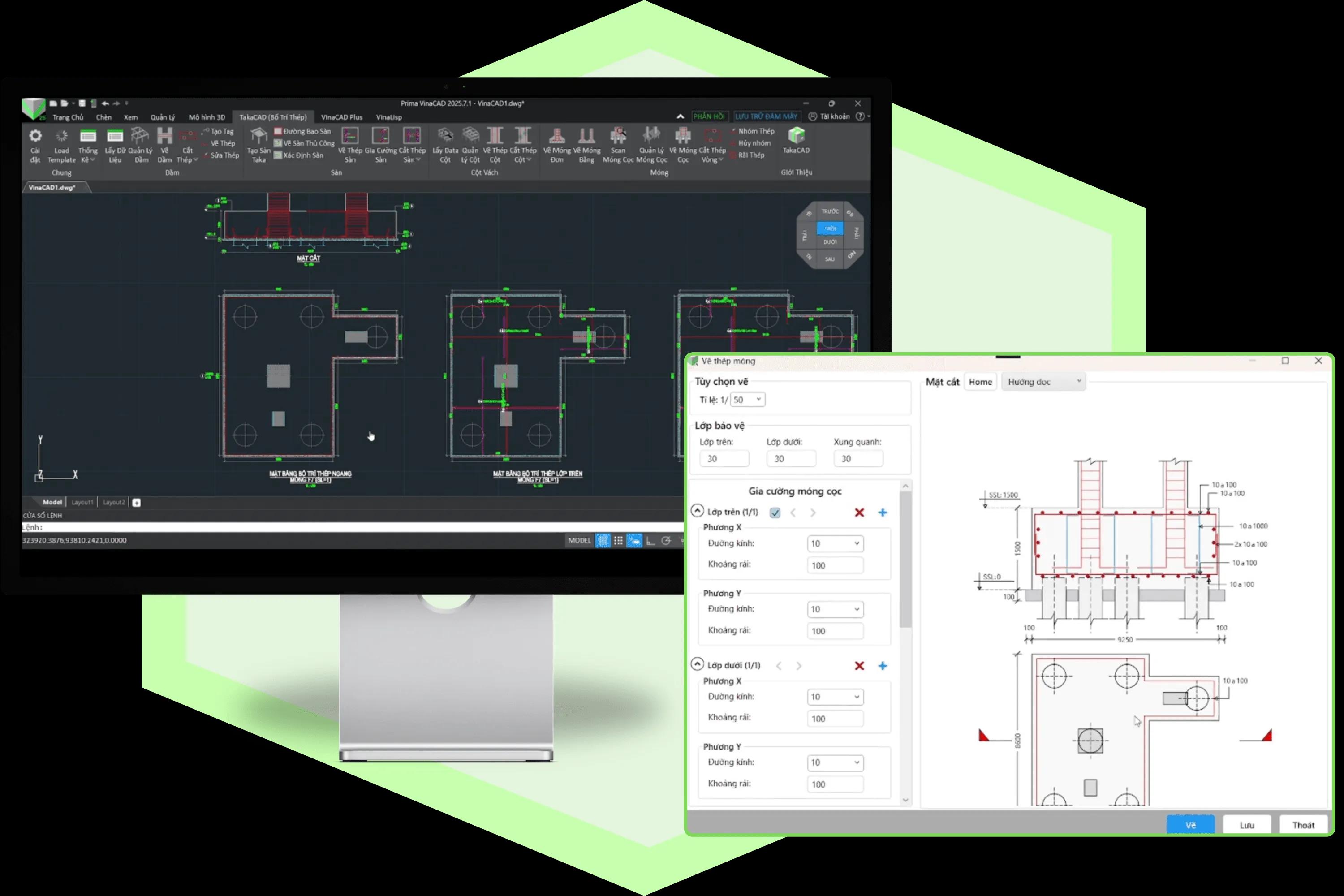Click the TakaCAD cube icon

(796, 135)
